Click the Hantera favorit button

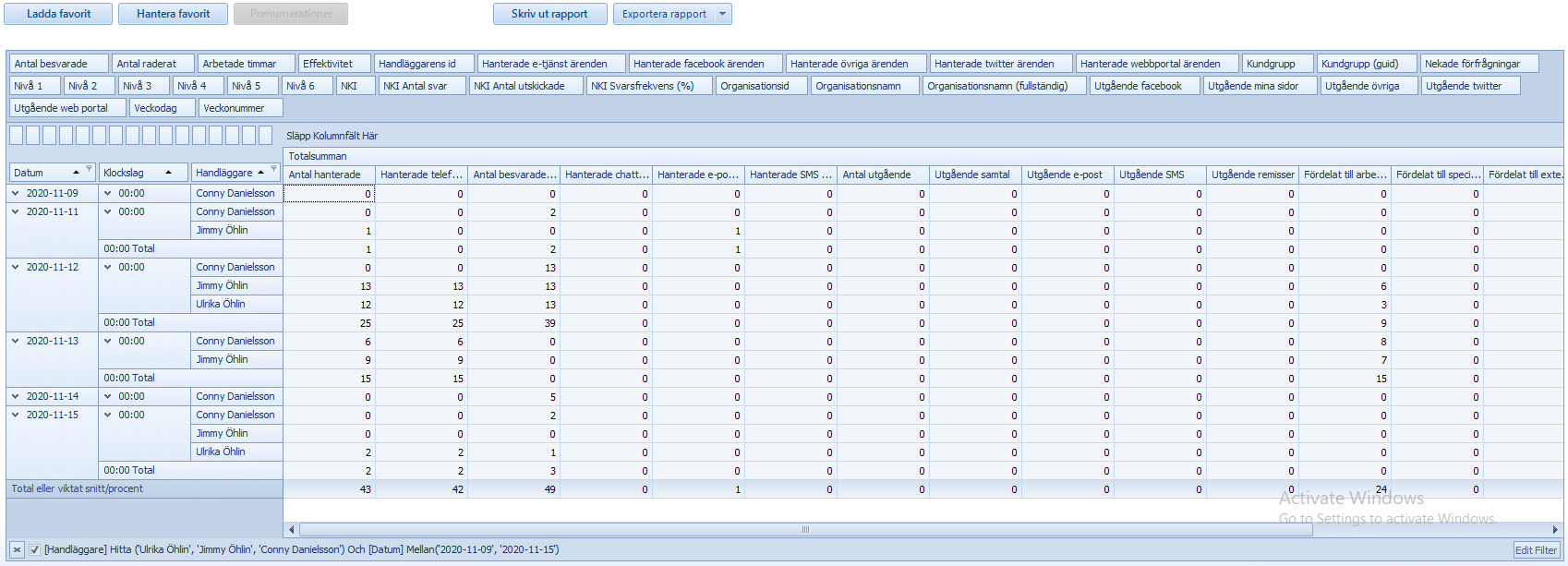pos(174,14)
